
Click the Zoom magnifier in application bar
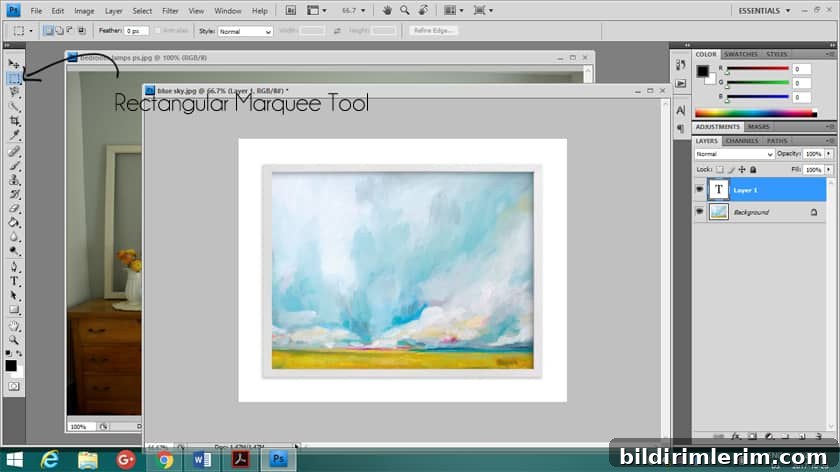click(404, 10)
